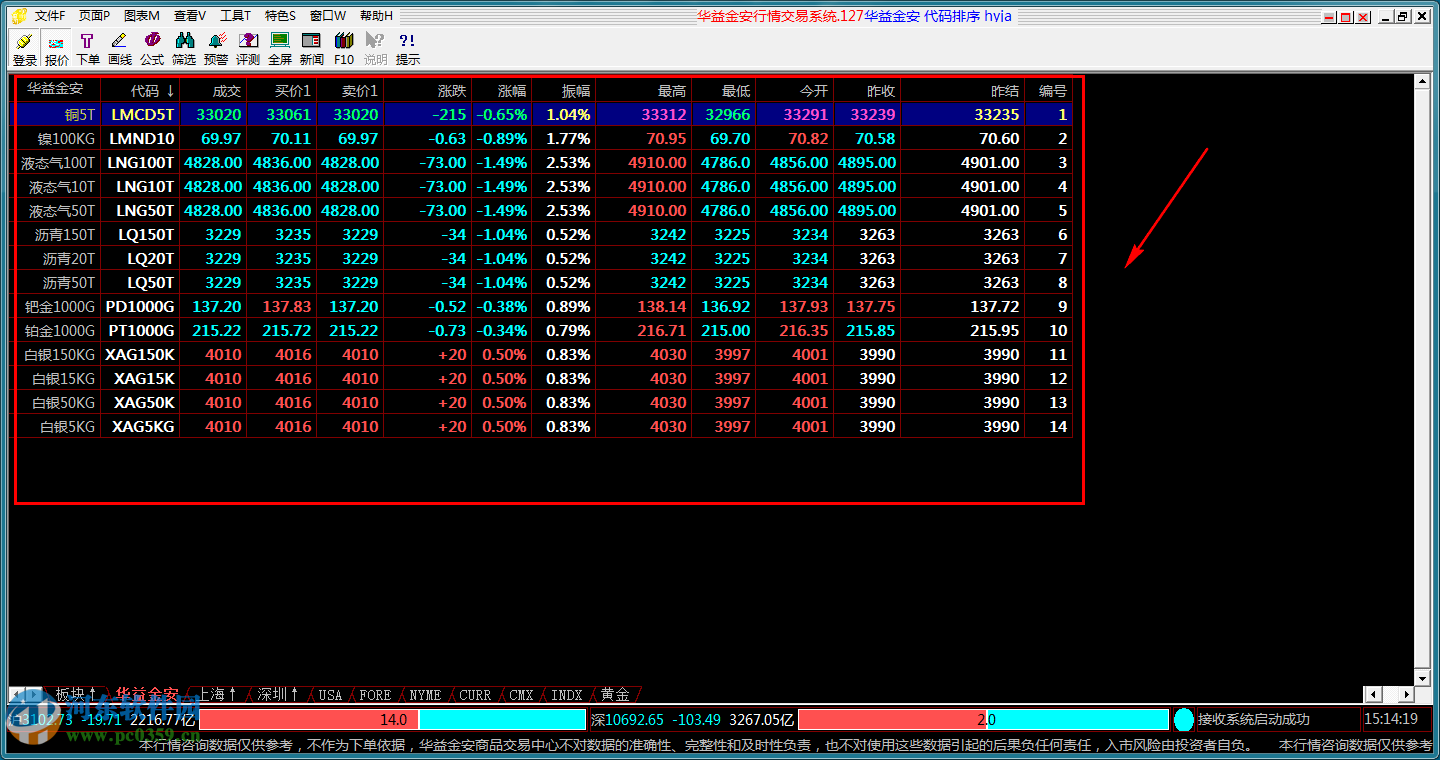The width and height of the screenshot is (1440, 760).
Task: Click the 评测 evaluation icon
Action: (x=248, y=49)
